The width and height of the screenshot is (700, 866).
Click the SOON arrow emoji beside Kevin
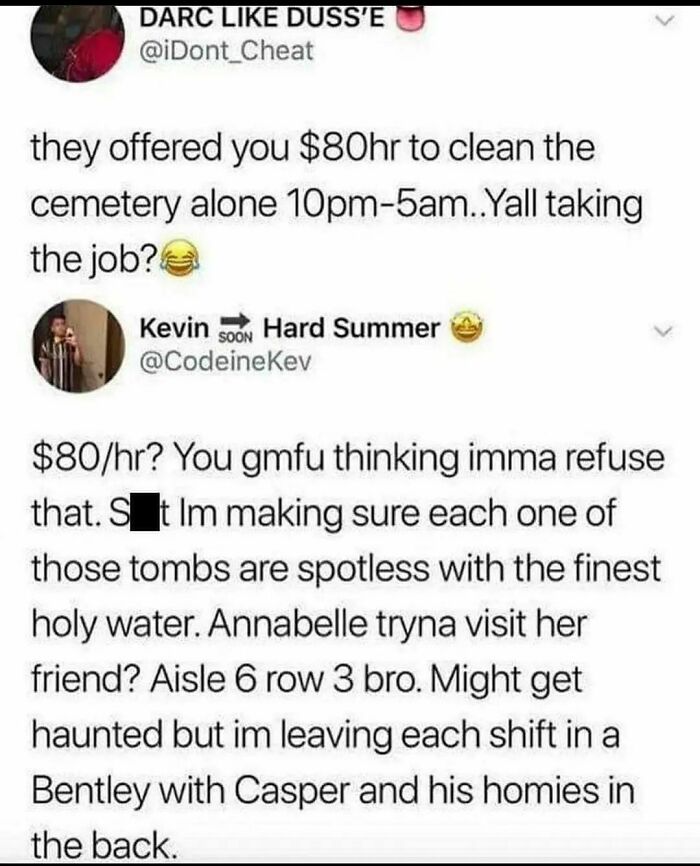[235, 328]
